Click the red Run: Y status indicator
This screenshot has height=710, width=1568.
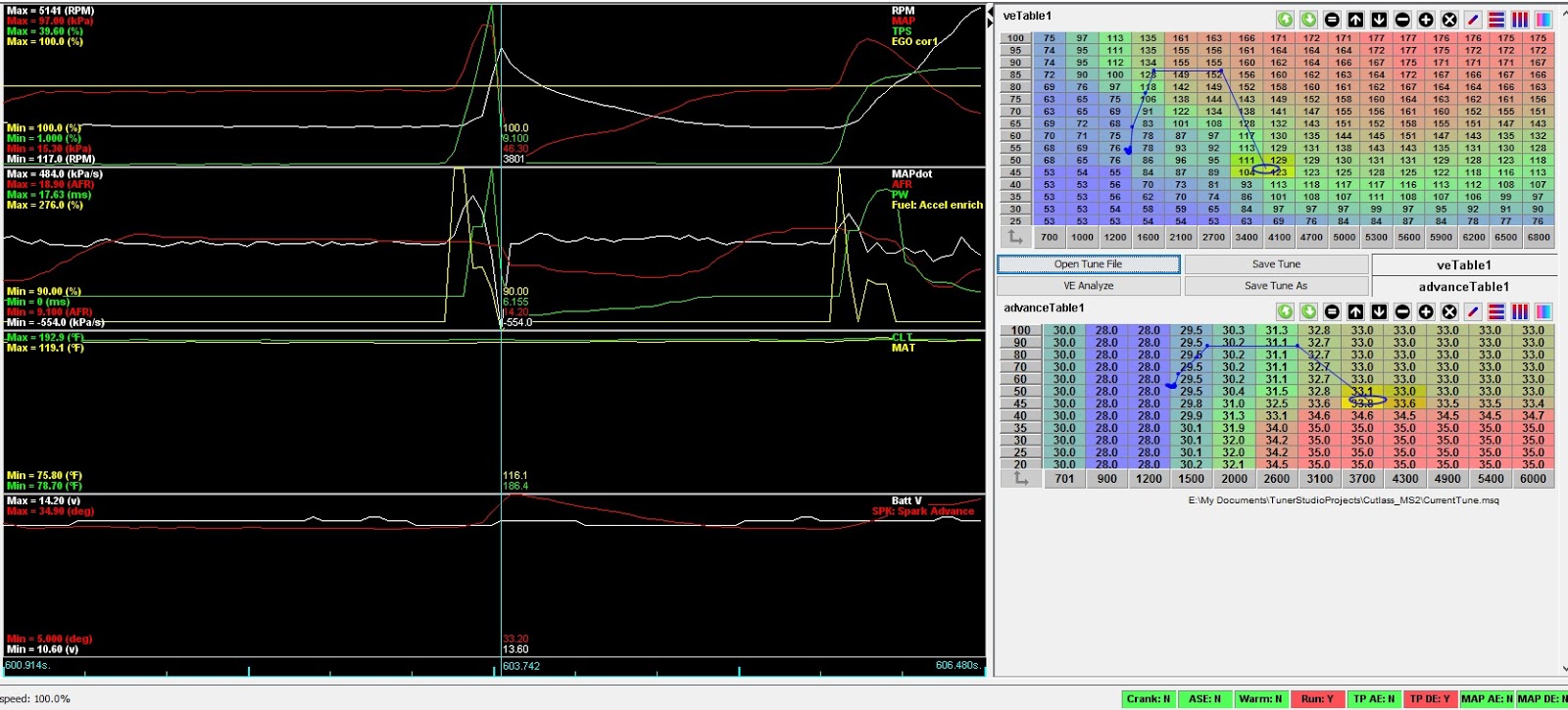(x=1317, y=699)
